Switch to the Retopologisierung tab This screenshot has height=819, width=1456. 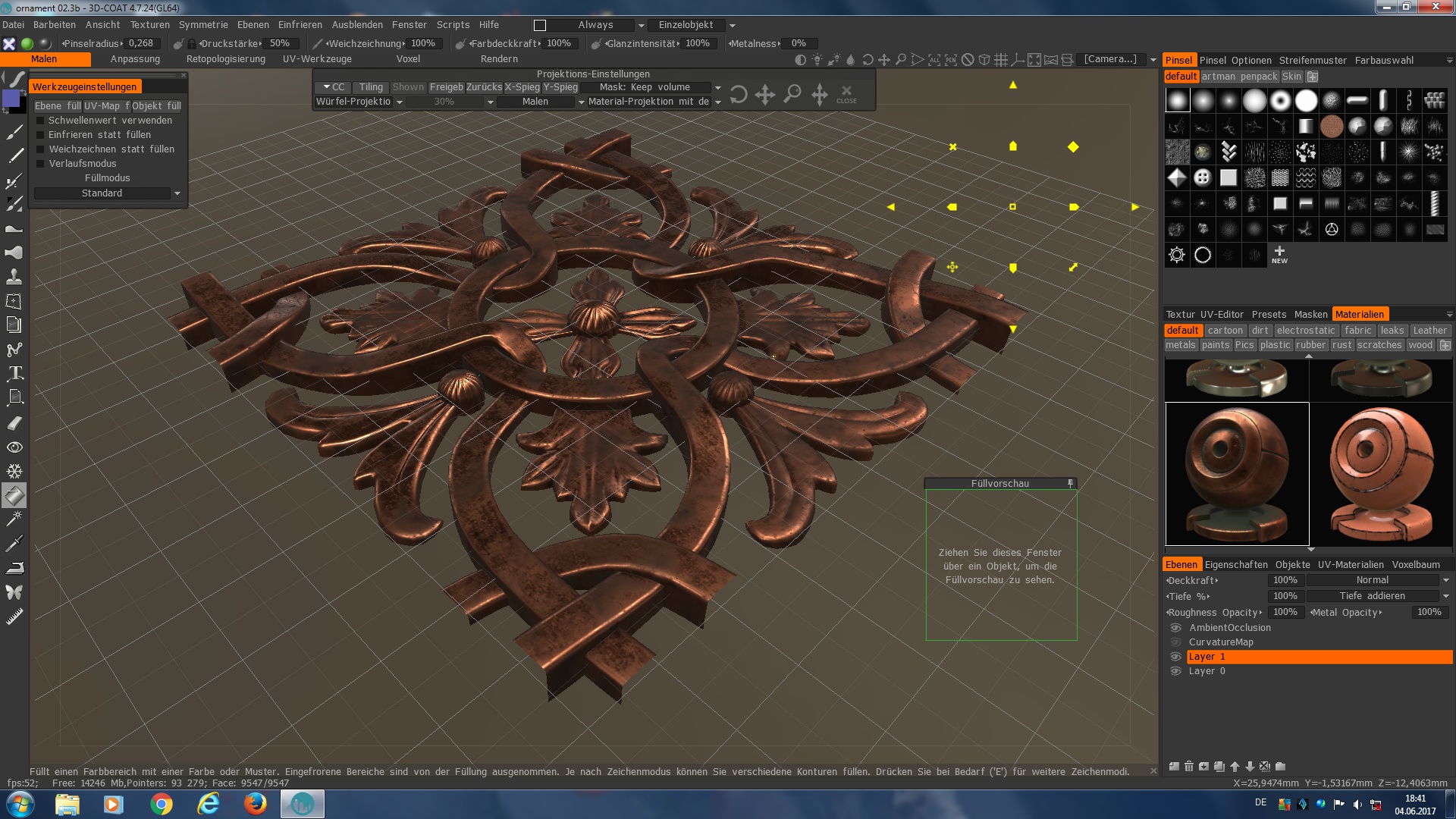coord(225,59)
